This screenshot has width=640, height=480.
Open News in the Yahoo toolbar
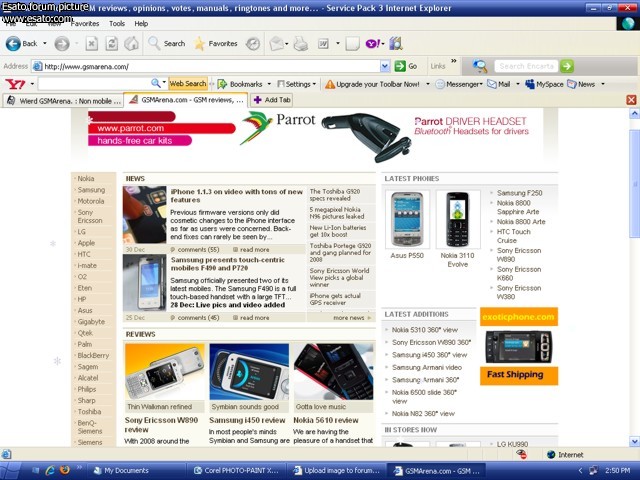581,84
